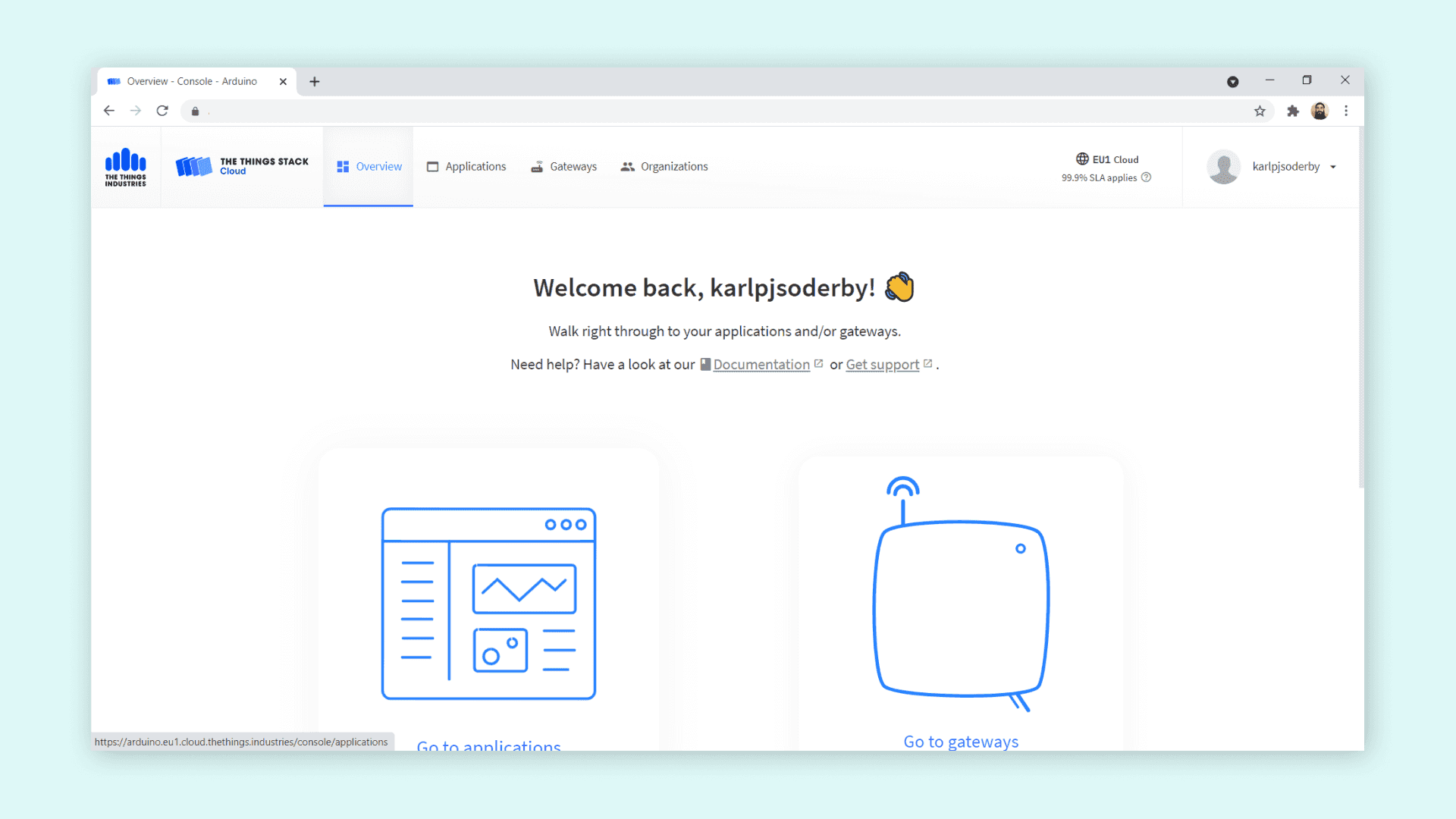Click The Things Industries logo
This screenshot has width=1456, height=819.
pyautogui.click(x=126, y=167)
